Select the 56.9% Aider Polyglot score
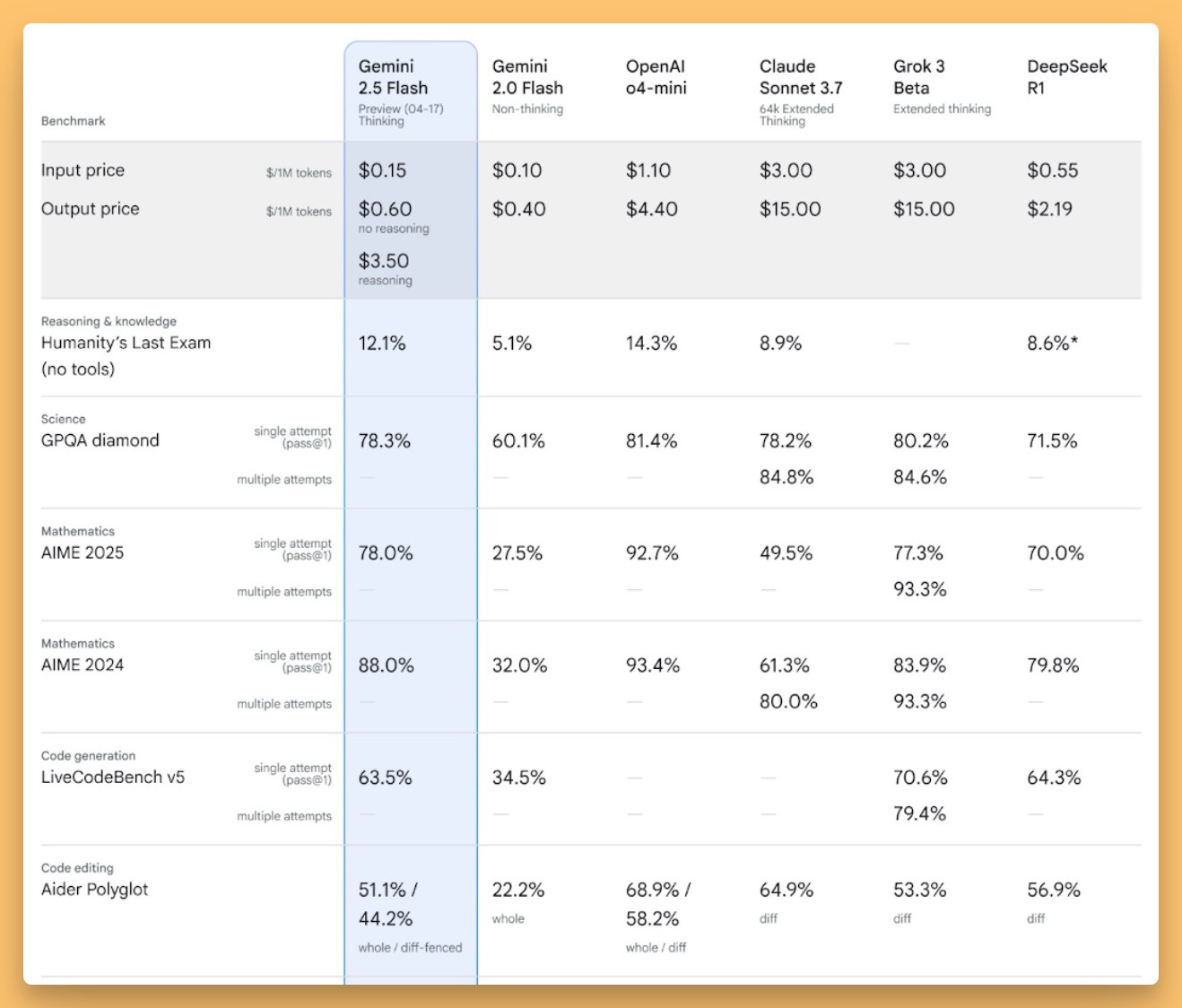The image size is (1182, 1008). click(x=1053, y=890)
